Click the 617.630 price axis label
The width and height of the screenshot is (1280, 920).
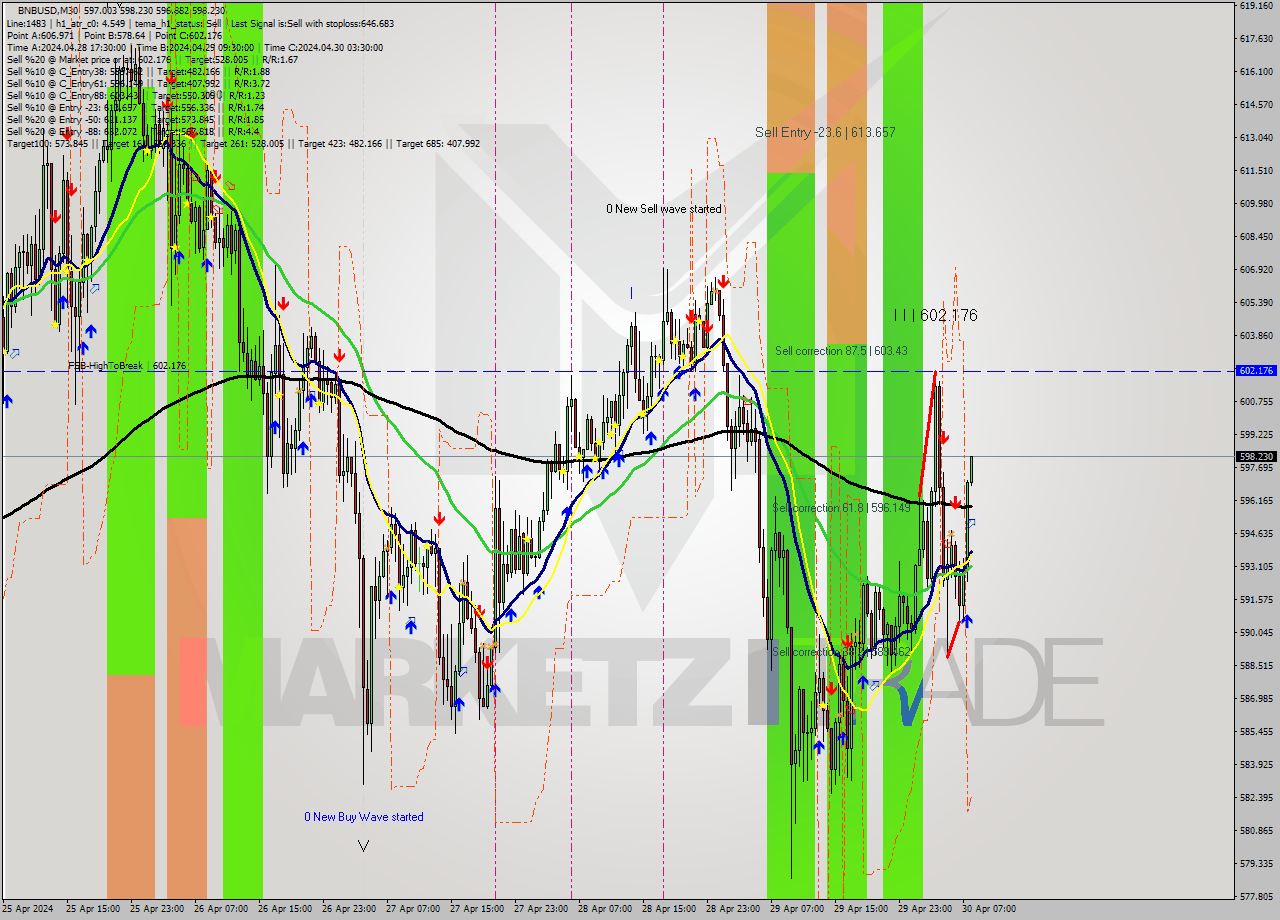pyautogui.click(x=1256, y=38)
